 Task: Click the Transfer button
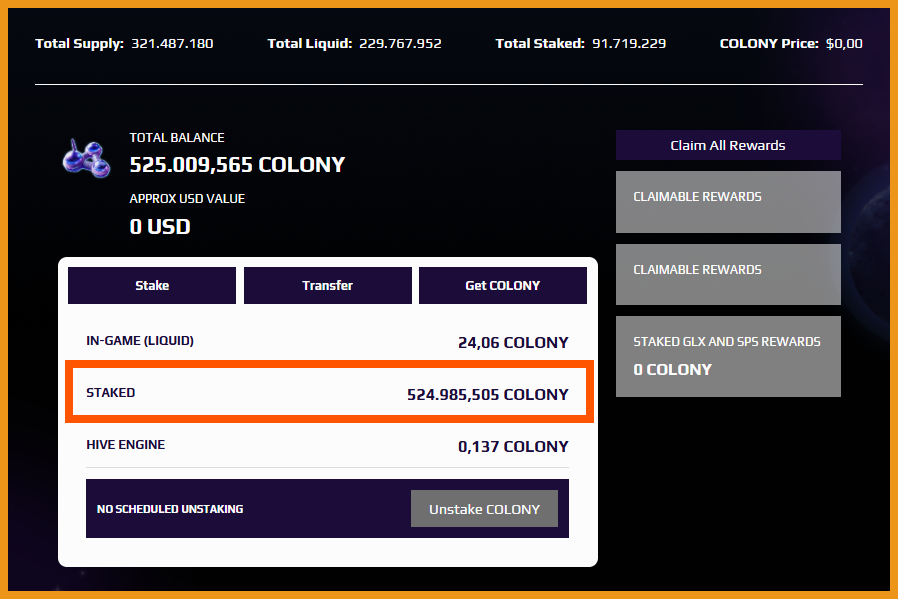point(328,285)
